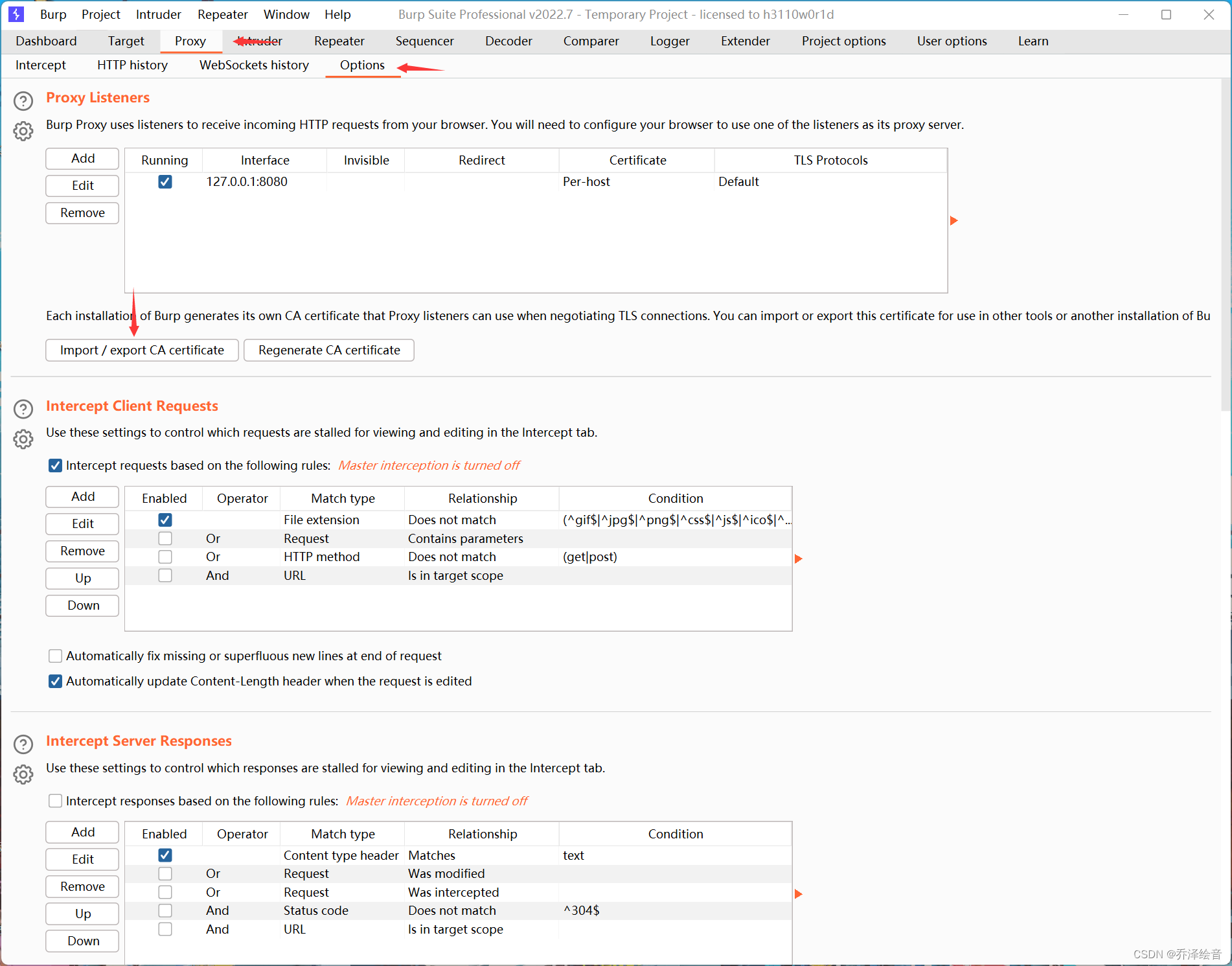The height and width of the screenshot is (966, 1232).
Task: Uncheck Automatically update Content-Length header
Action: pyautogui.click(x=55, y=681)
